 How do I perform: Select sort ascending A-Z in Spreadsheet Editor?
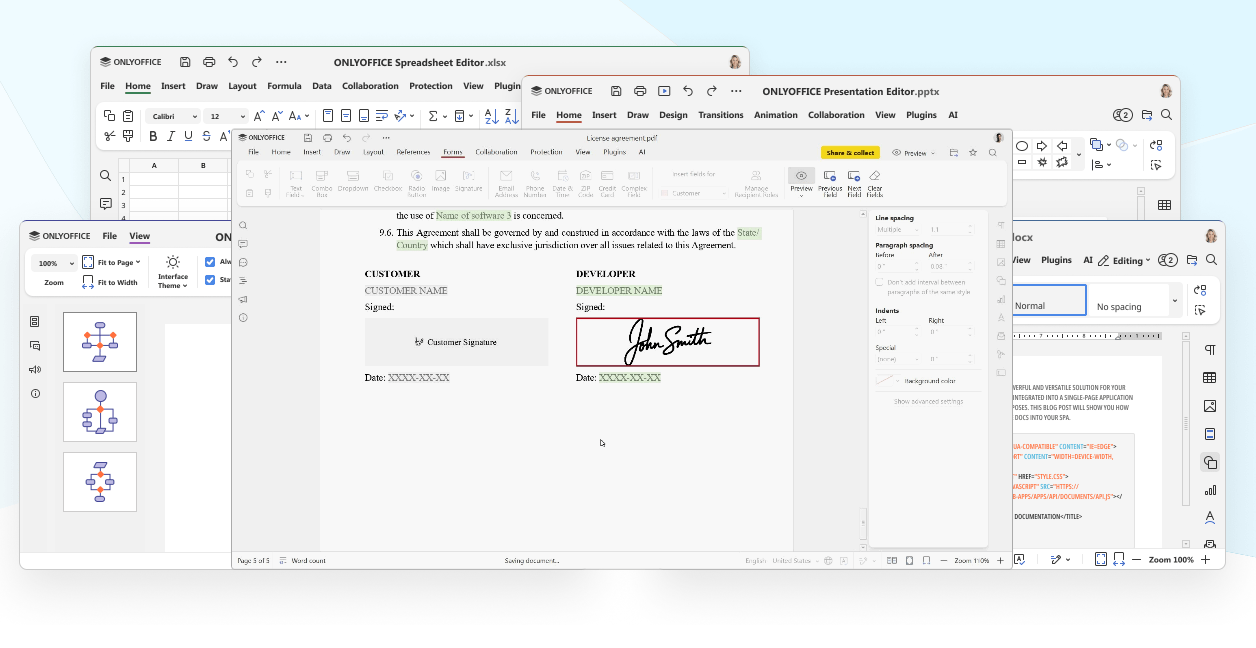click(491, 116)
